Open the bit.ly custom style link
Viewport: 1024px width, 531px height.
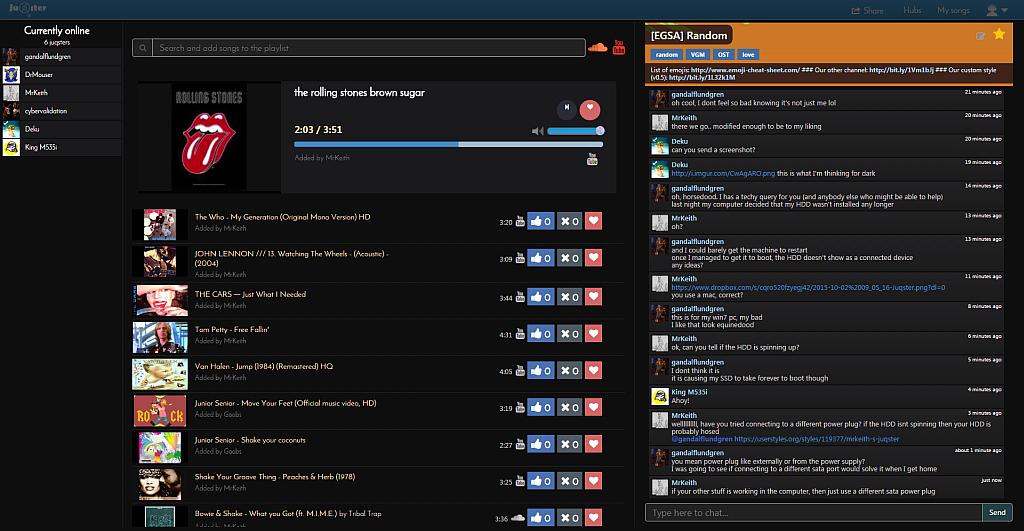pyautogui.click(x=702, y=77)
